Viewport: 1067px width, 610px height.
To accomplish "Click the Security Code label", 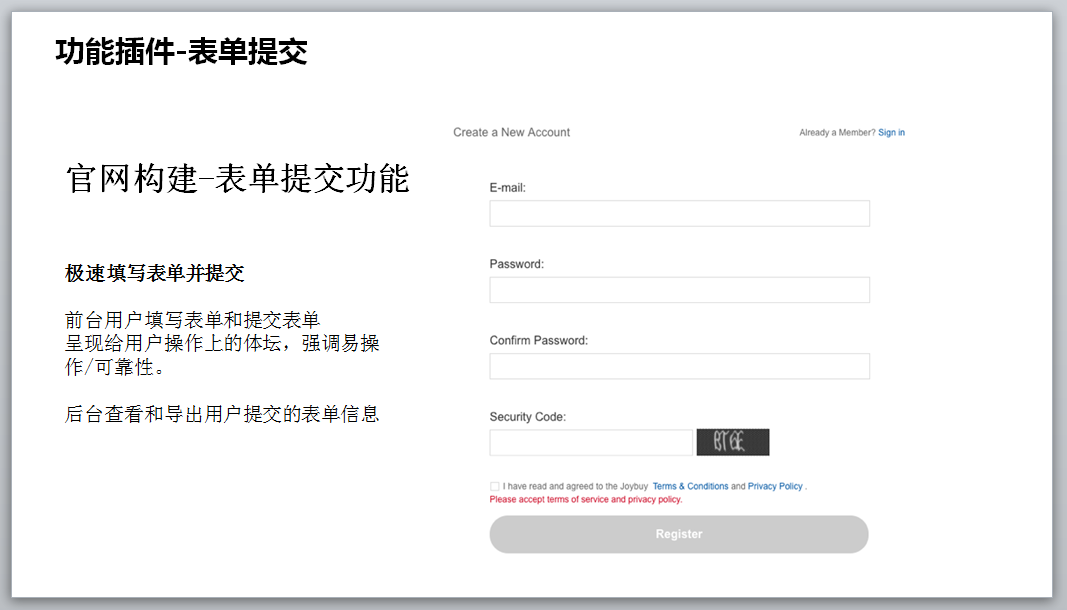I will click(527, 417).
